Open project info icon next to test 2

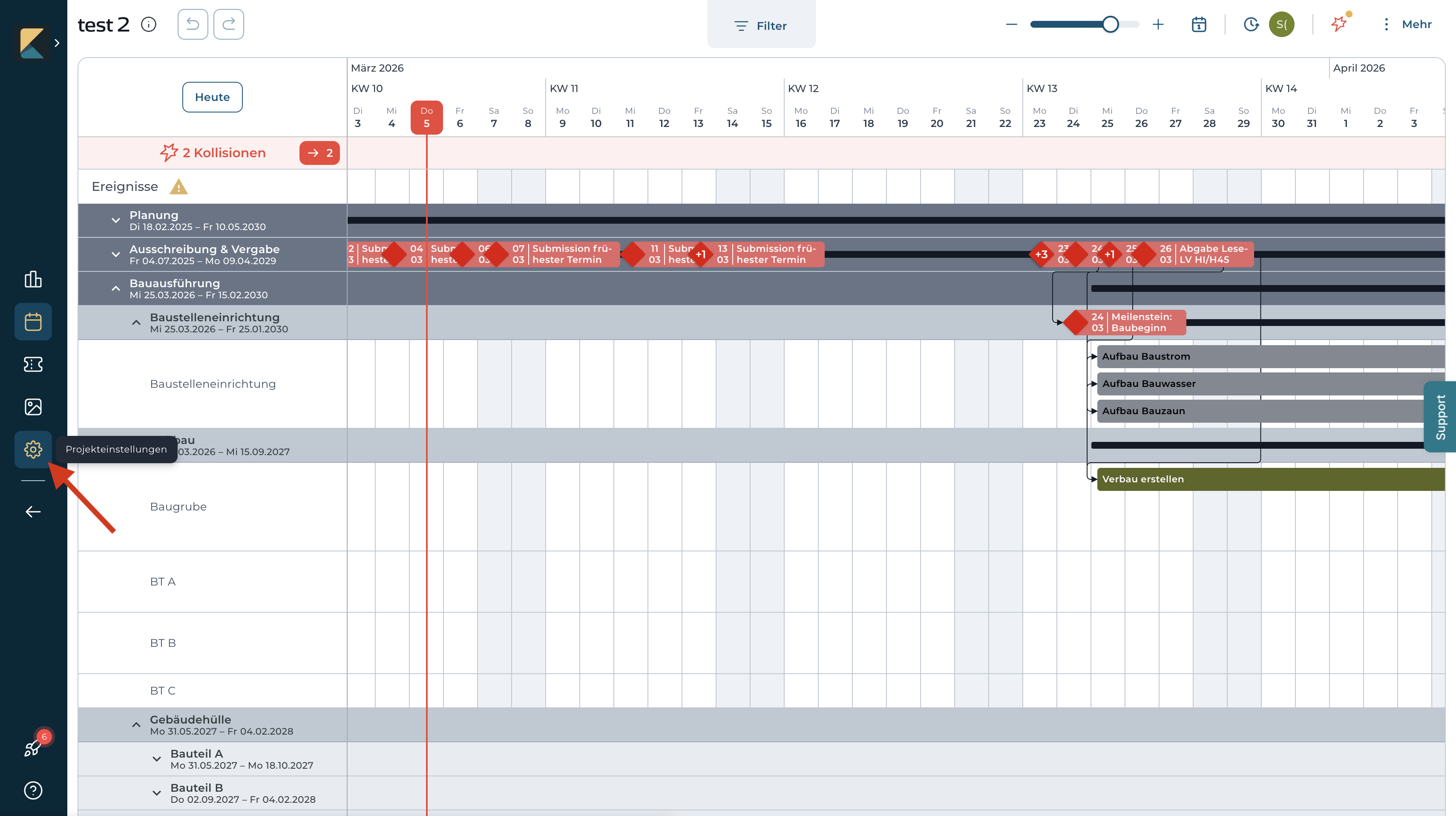tap(149, 24)
